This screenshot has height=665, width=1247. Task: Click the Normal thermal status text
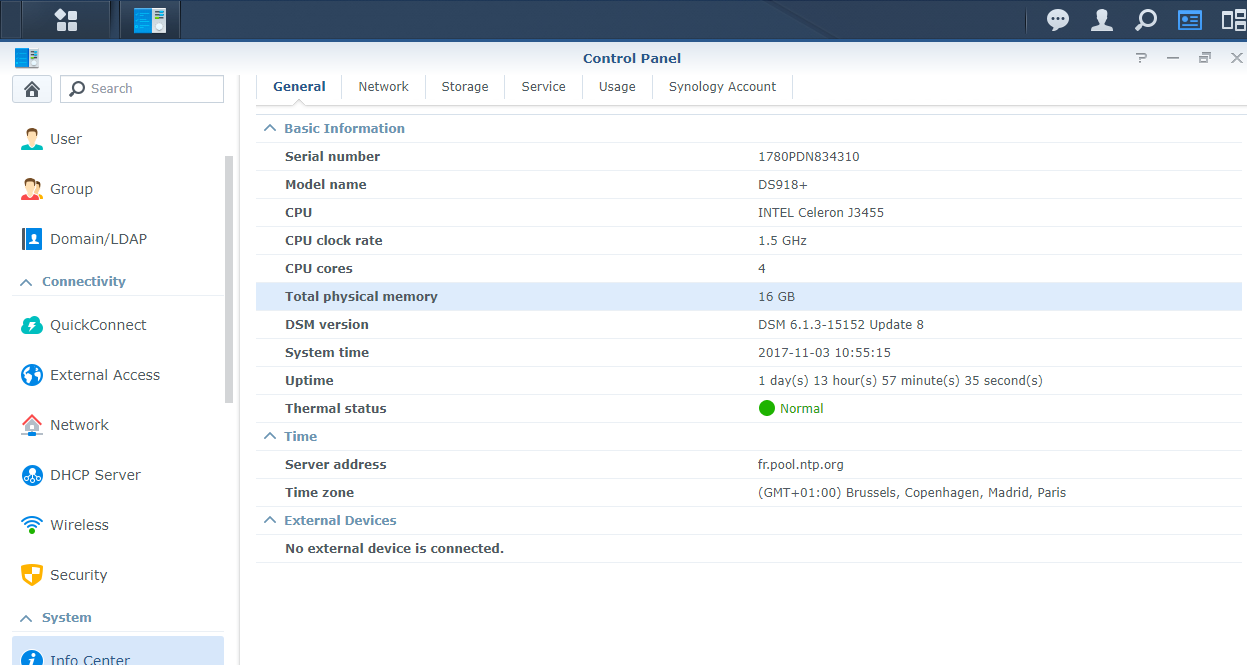coord(802,409)
